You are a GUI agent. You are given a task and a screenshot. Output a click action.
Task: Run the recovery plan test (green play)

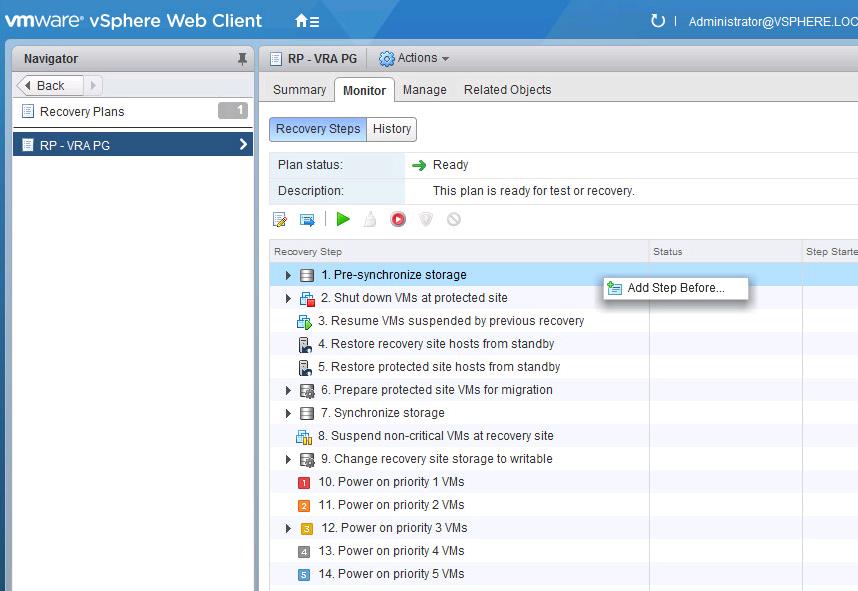tap(343, 219)
